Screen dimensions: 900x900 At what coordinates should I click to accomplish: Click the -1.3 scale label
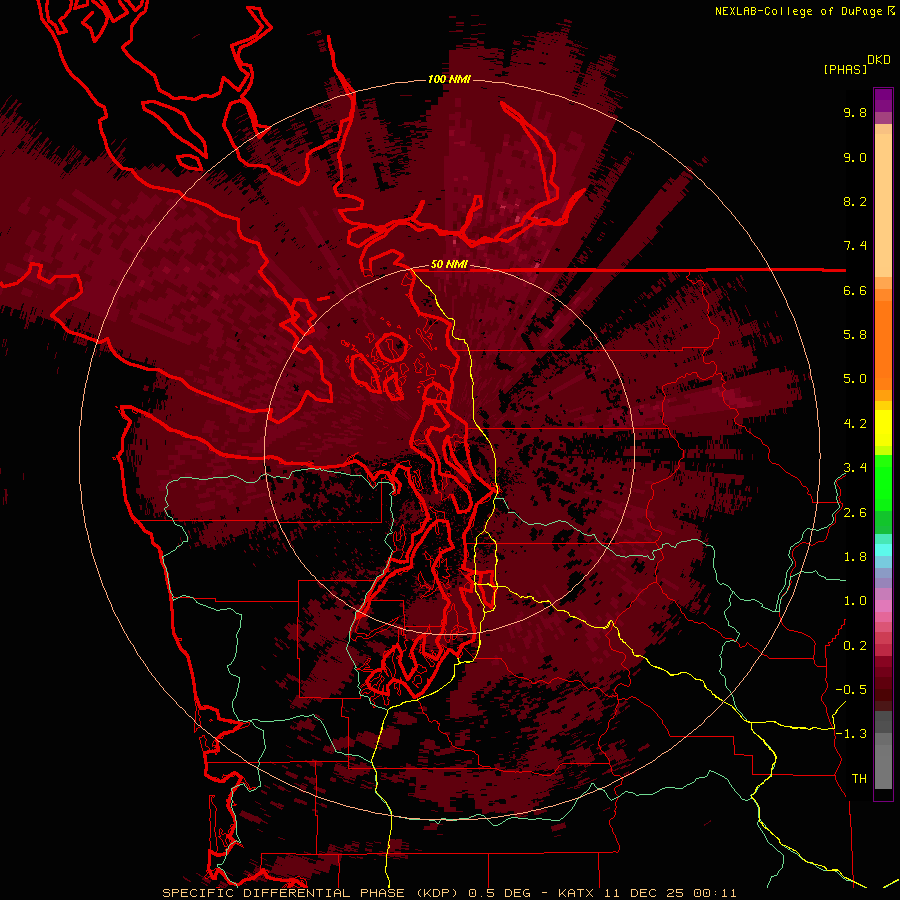(851, 734)
